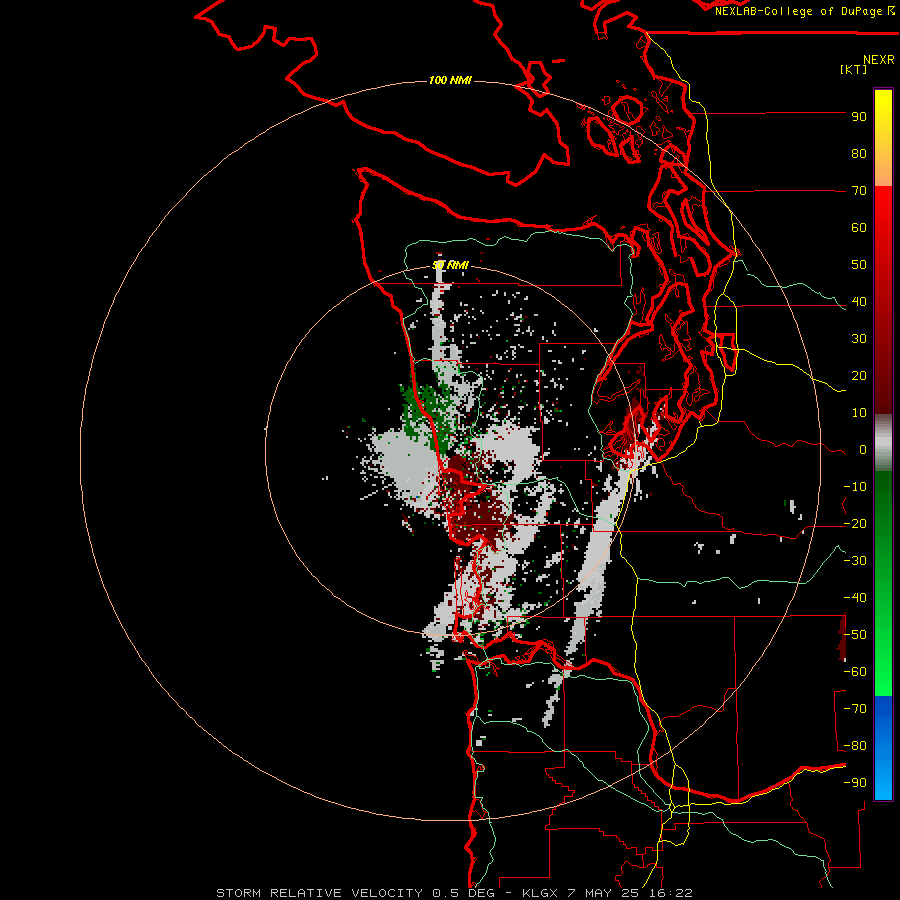
Task: Select the -20 knot scale label
Action: (x=855, y=524)
